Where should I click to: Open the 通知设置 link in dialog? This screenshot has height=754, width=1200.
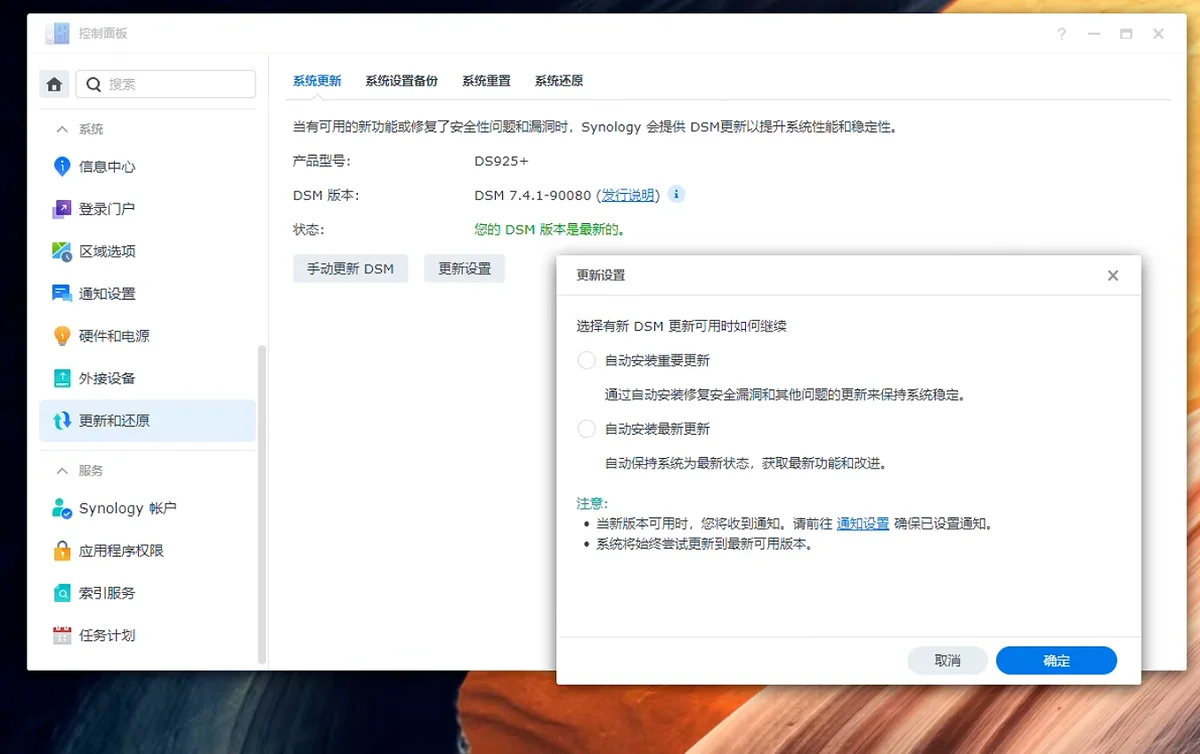[863, 523]
